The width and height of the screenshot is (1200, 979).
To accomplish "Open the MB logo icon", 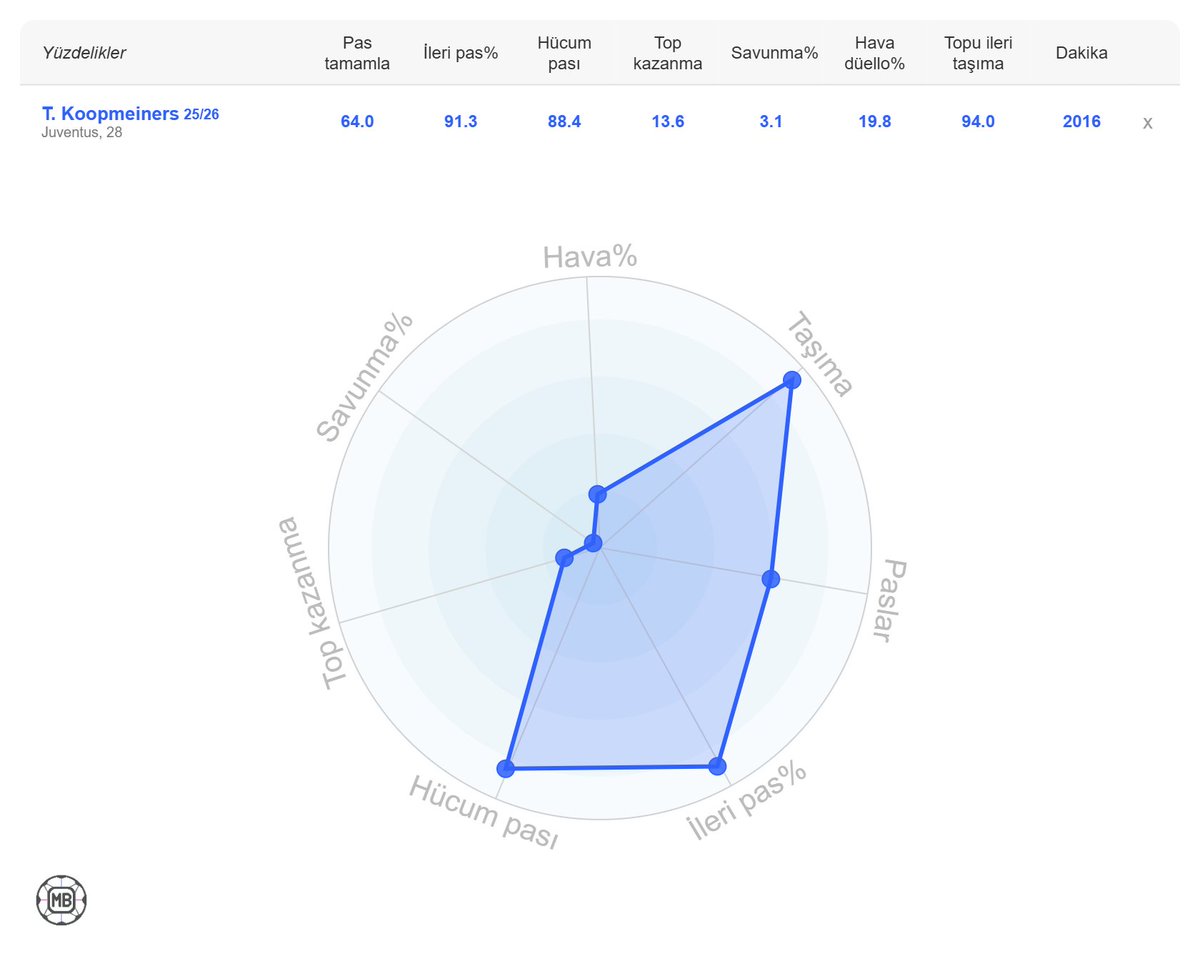I will 61,900.
